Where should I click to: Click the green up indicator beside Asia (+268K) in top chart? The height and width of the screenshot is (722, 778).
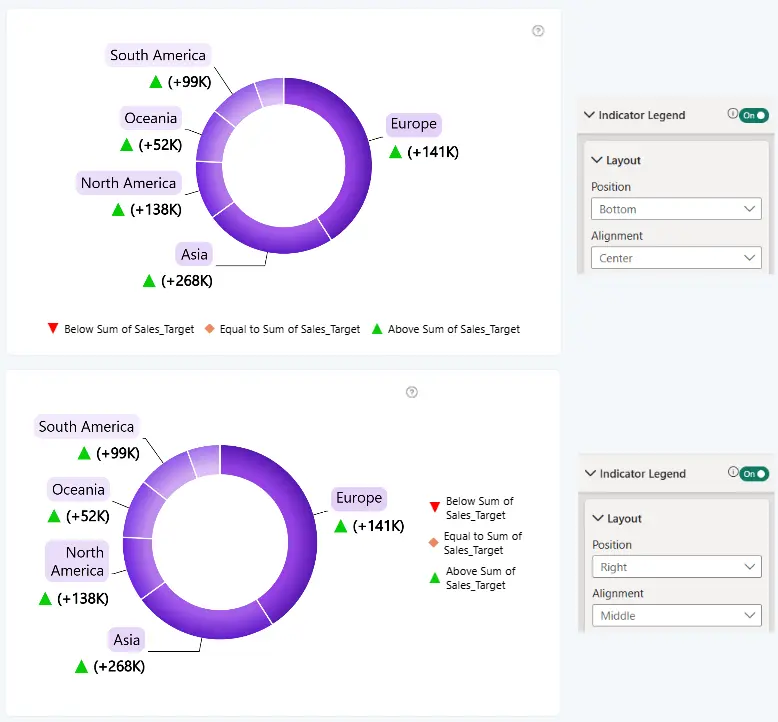[149, 281]
